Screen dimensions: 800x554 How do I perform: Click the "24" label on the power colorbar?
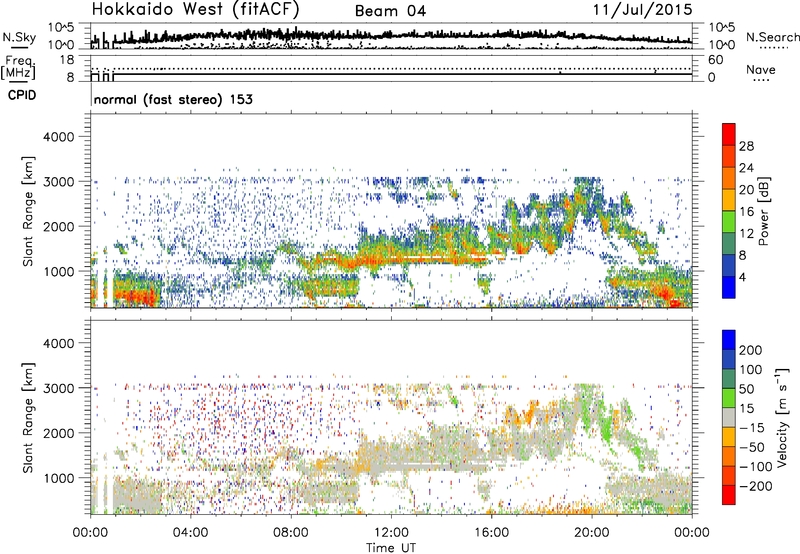tap(746, 168)
